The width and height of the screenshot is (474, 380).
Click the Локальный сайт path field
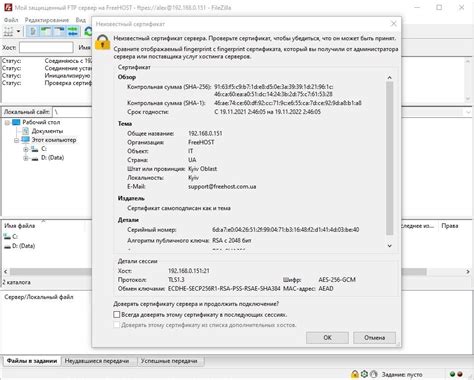pyautogui.click(x=72, y=112)
